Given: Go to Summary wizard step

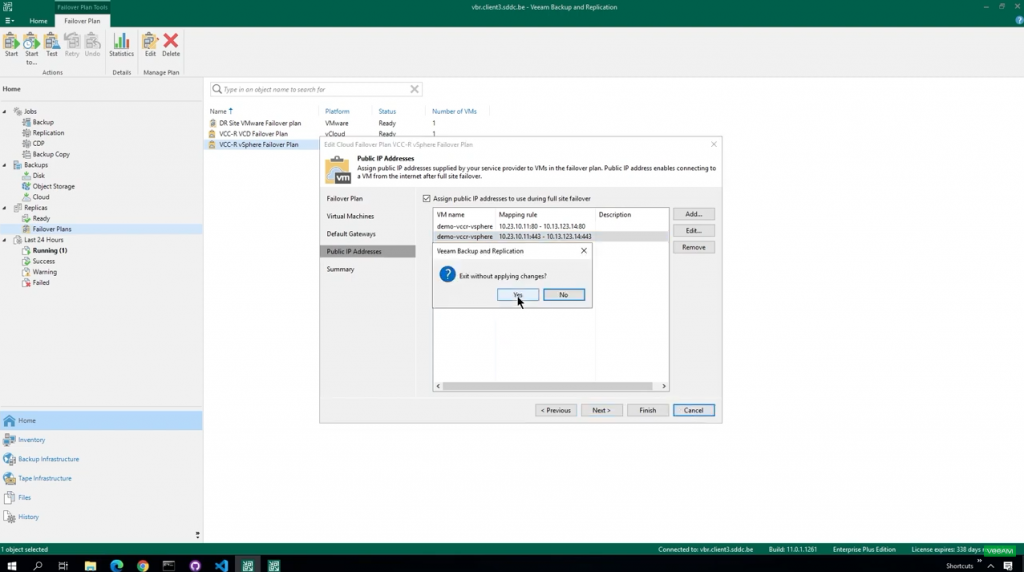Looking at the screenshot, I should pyautogui.click(x=340, y=269).
